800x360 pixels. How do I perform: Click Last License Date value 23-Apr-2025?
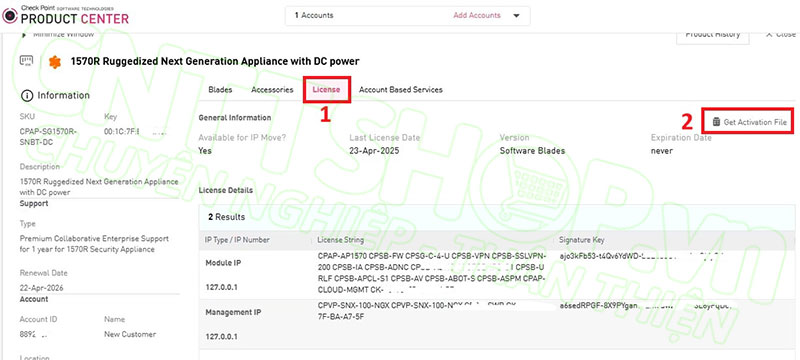tap(374, 151)
